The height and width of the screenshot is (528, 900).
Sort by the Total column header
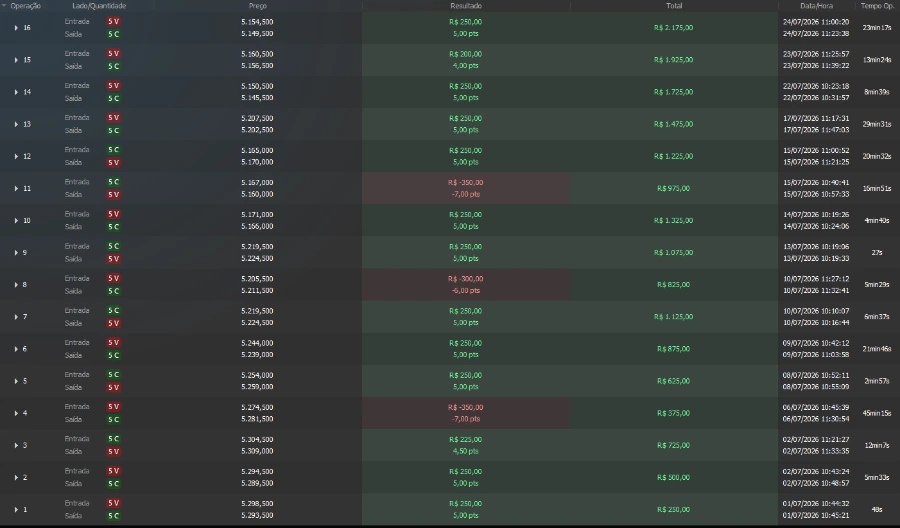click(674, 6)
